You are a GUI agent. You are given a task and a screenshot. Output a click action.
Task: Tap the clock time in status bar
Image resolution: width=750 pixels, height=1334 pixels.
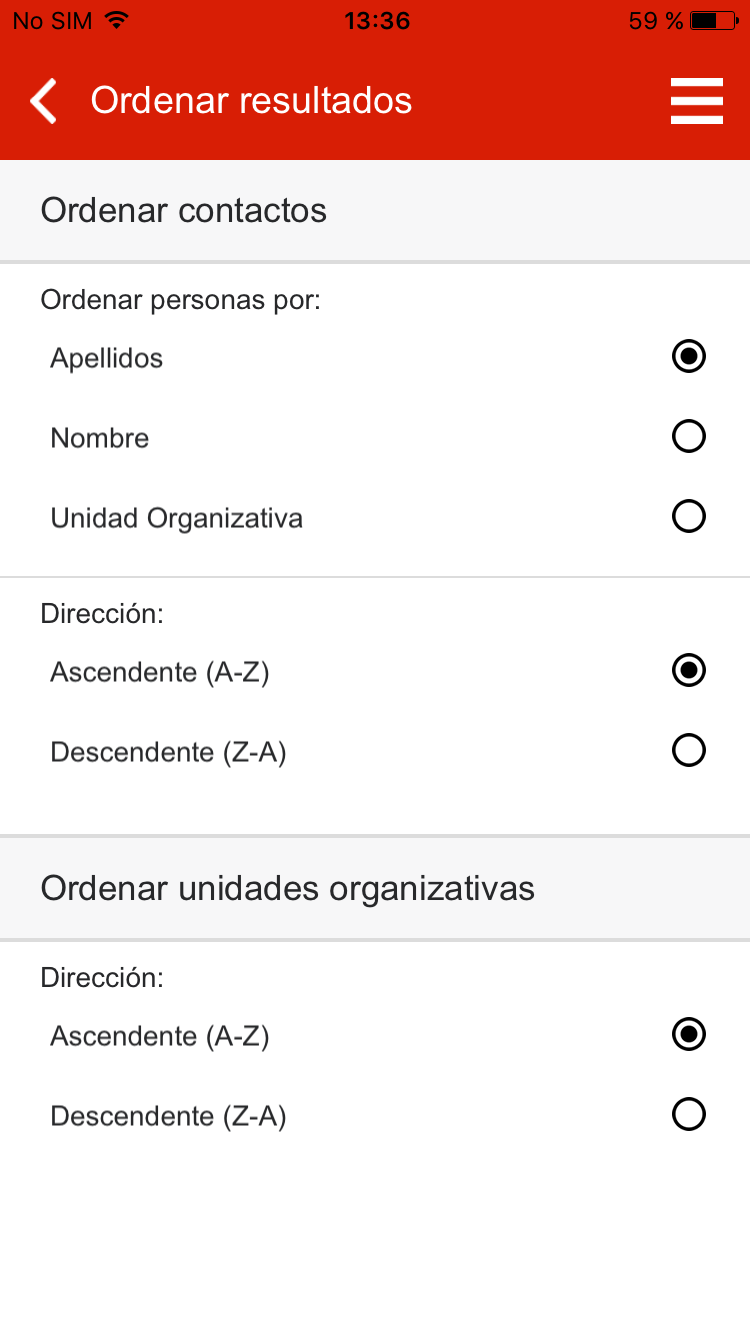377,21
